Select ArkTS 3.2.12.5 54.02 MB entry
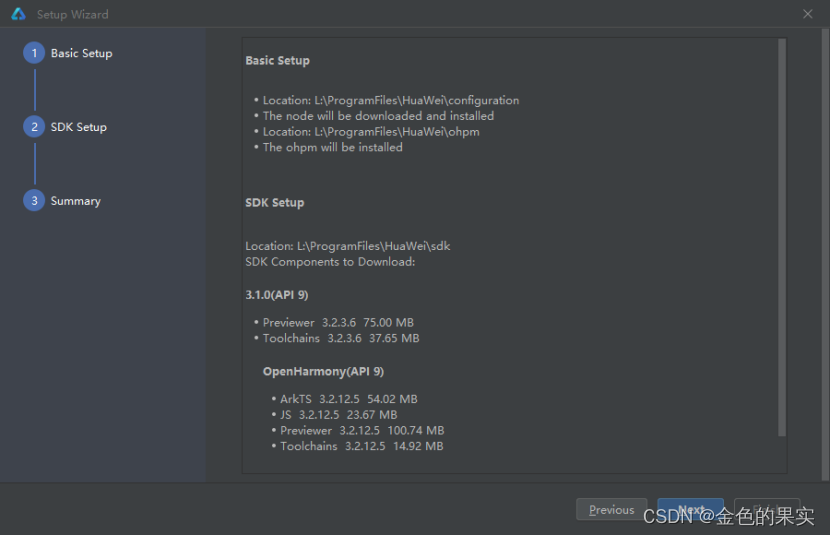Screen dimensions: 831x536 point(349,399)
